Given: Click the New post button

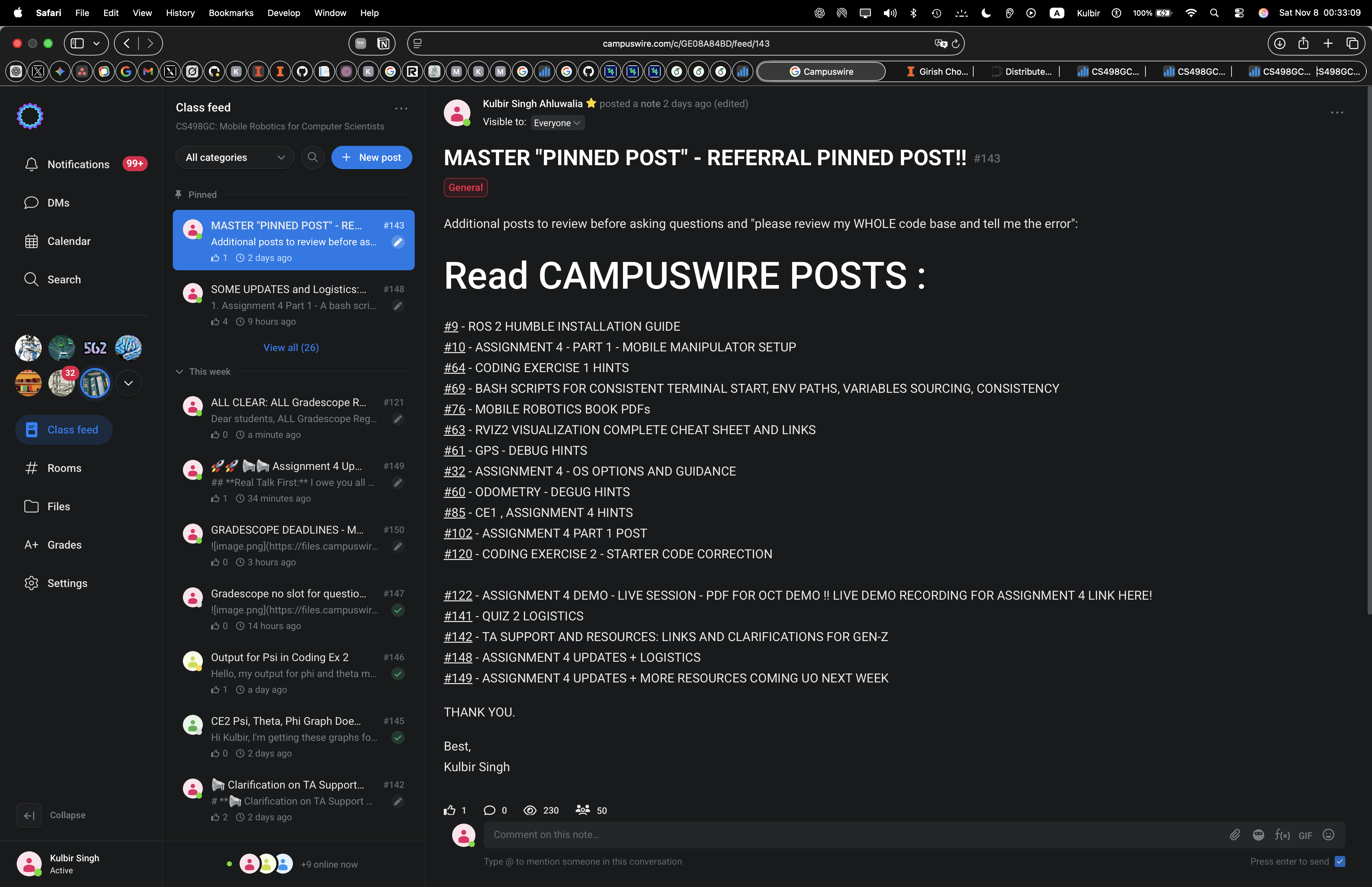Looking at the screenshot, I should [x=371, y=157].
